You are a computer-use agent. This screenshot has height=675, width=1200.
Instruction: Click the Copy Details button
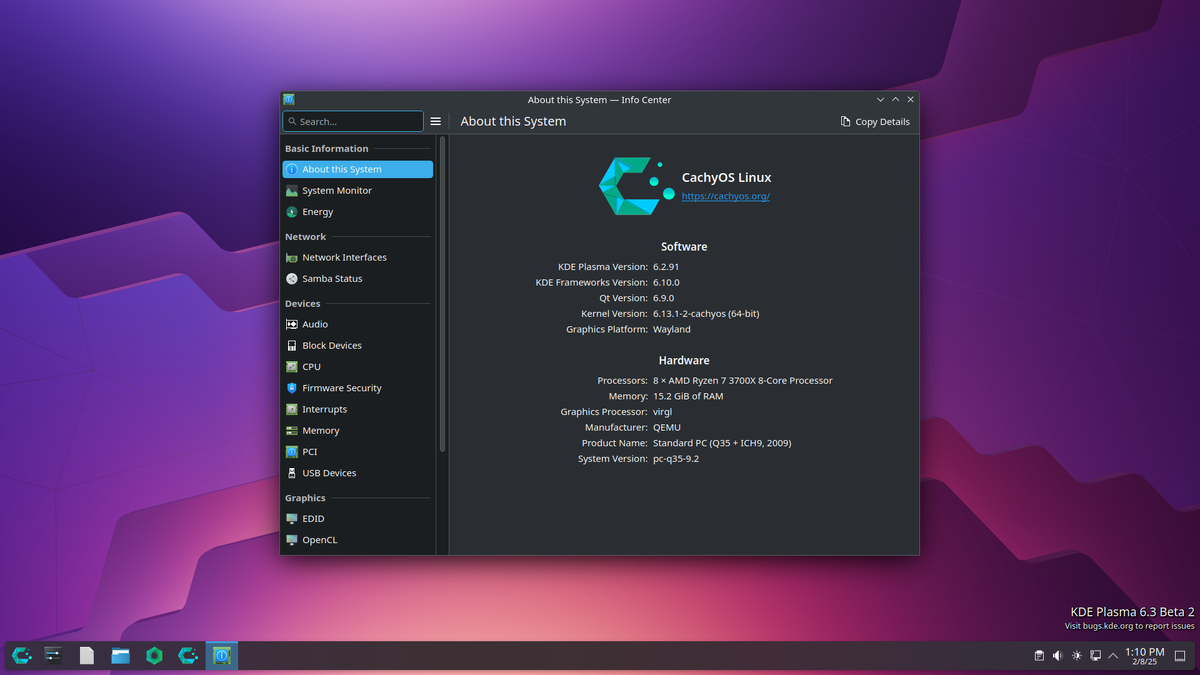coord(875,121)
